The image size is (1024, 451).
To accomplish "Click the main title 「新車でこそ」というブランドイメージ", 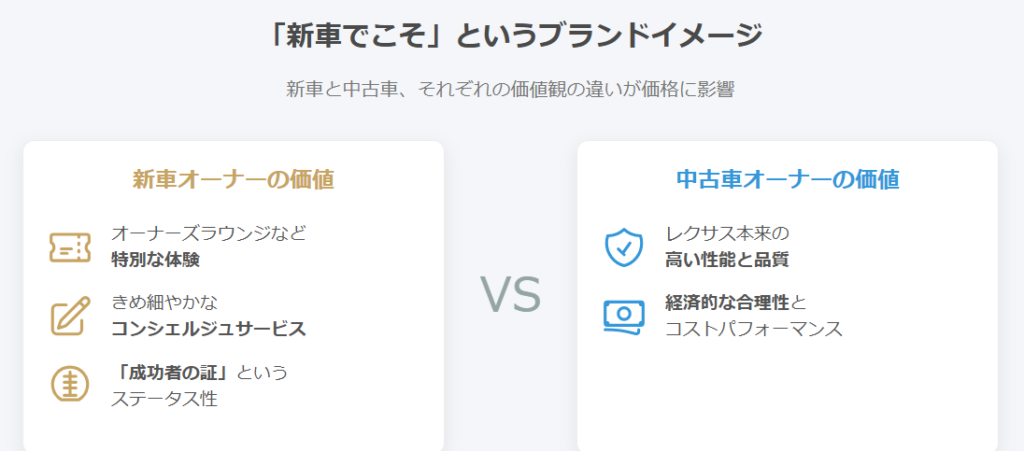I will [x=515, y=36].
